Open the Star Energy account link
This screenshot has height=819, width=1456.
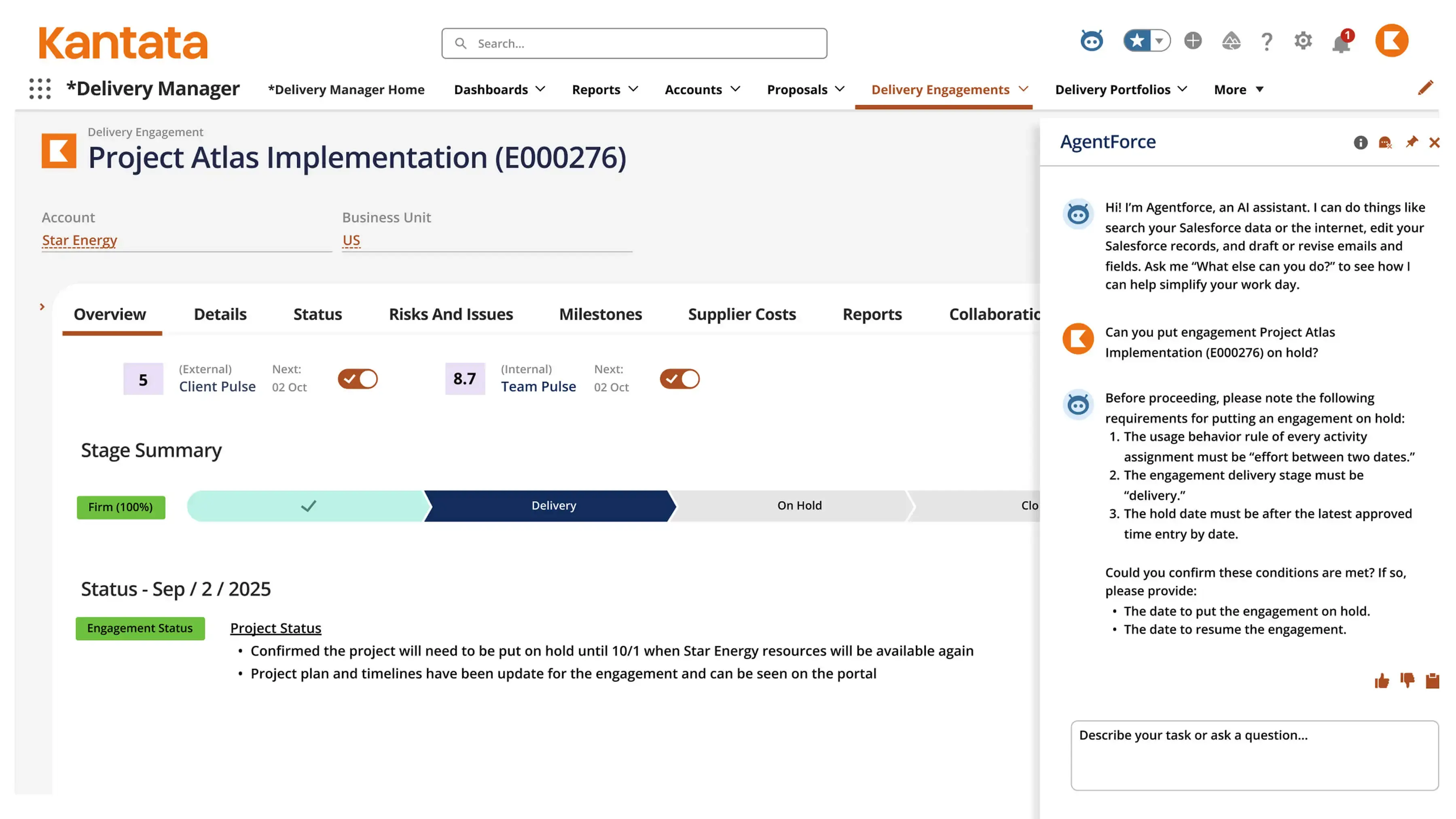(x=79, y=240)
